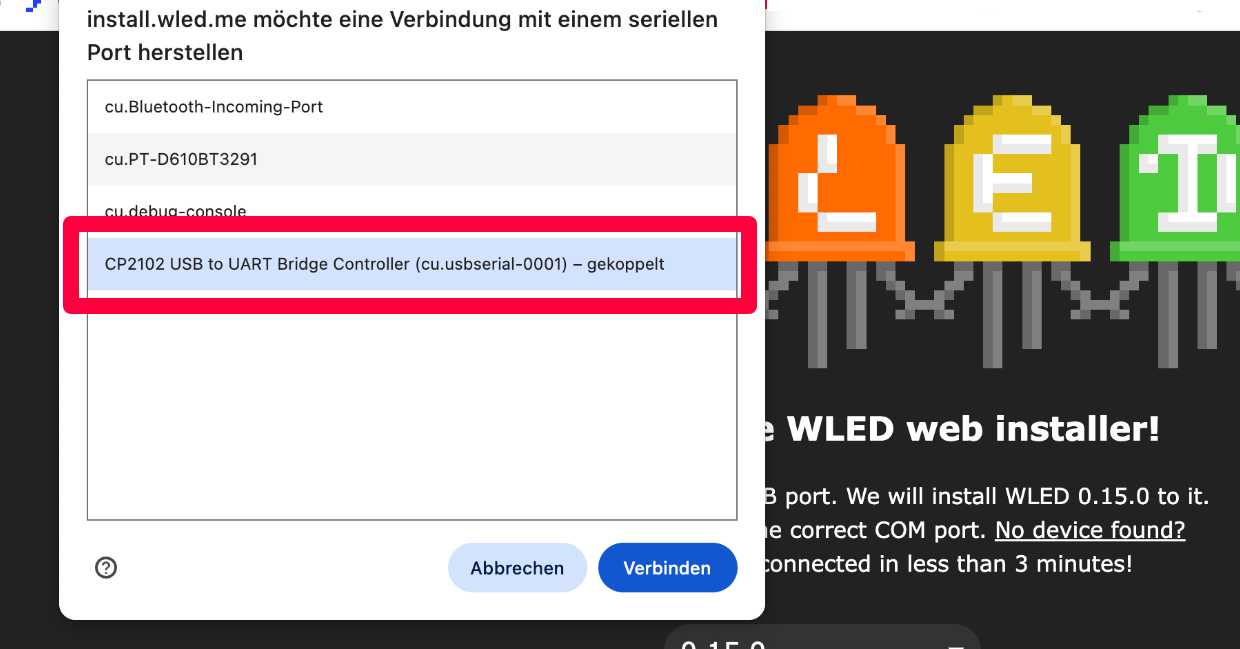Click the dropdown arrow of version selector
Screen dimensions: 1240x649
(955, 644)
